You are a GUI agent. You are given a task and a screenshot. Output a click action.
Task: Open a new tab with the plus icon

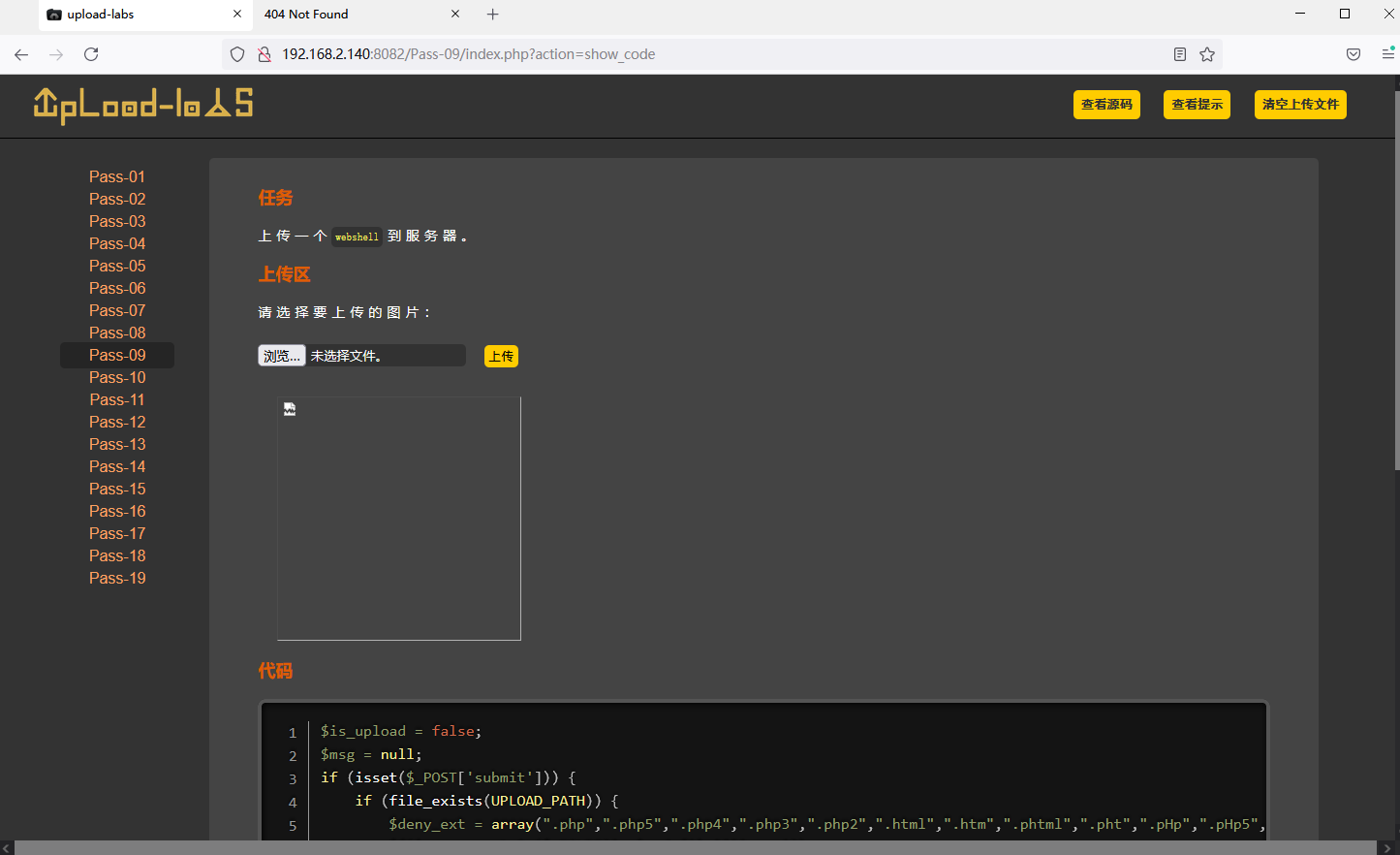493,15
